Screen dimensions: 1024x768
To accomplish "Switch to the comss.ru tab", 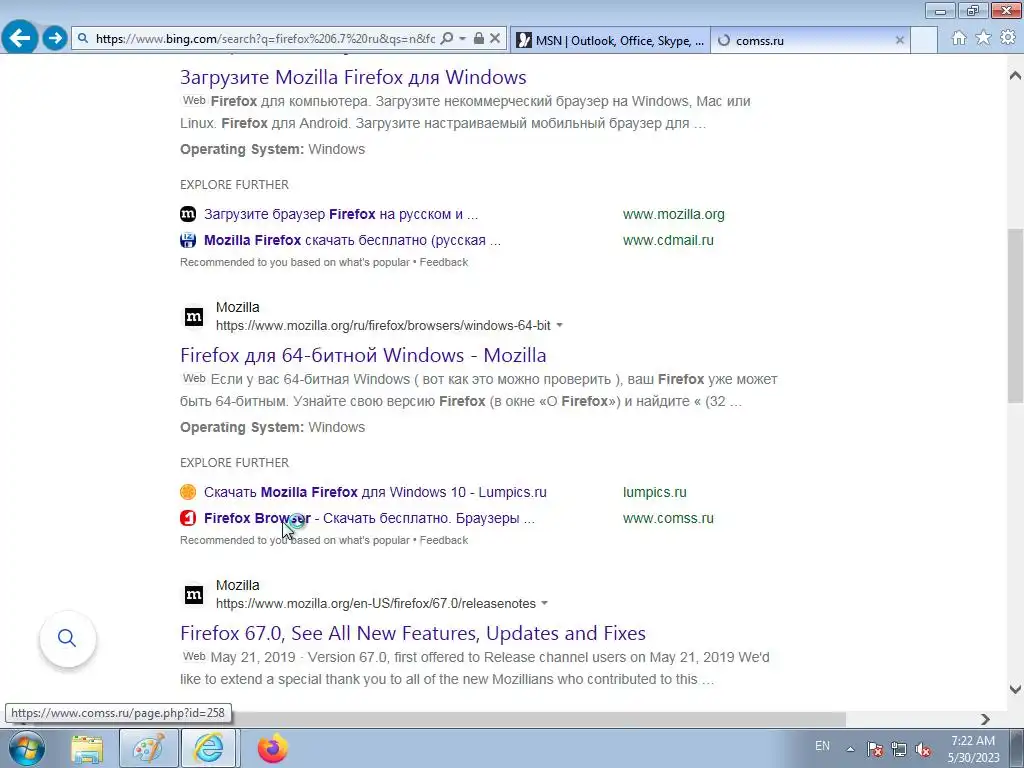I will 803,40.
